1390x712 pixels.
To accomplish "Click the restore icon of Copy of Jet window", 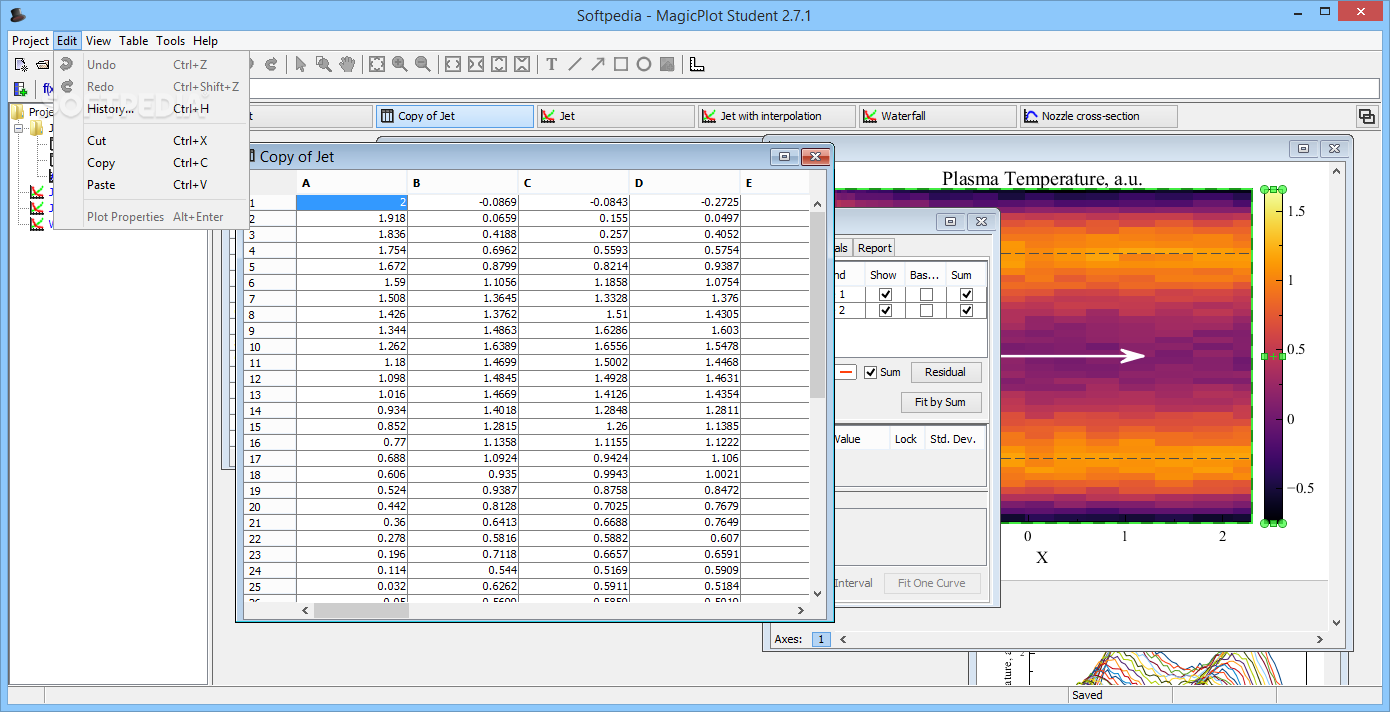I will (x=784, y=156).
